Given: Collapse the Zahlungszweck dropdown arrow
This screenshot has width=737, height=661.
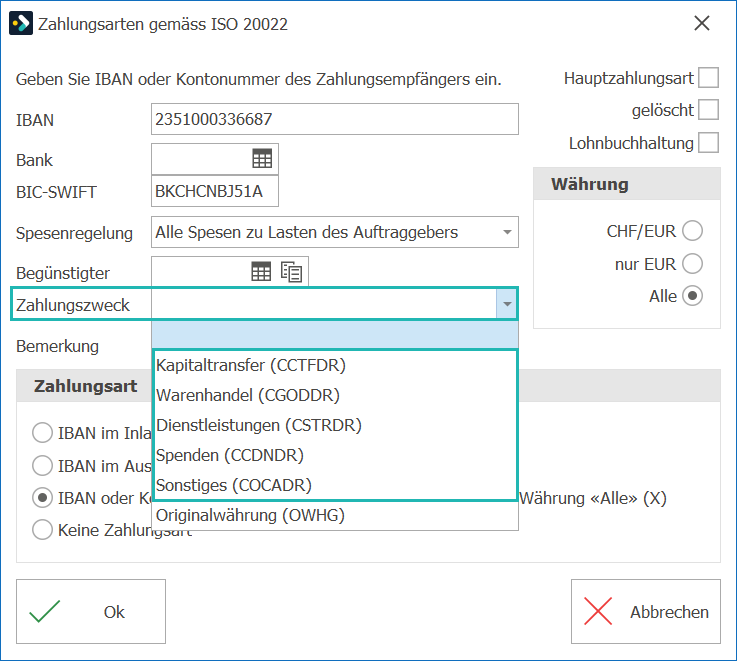Looking at the screenshot, I should [507, 304].
